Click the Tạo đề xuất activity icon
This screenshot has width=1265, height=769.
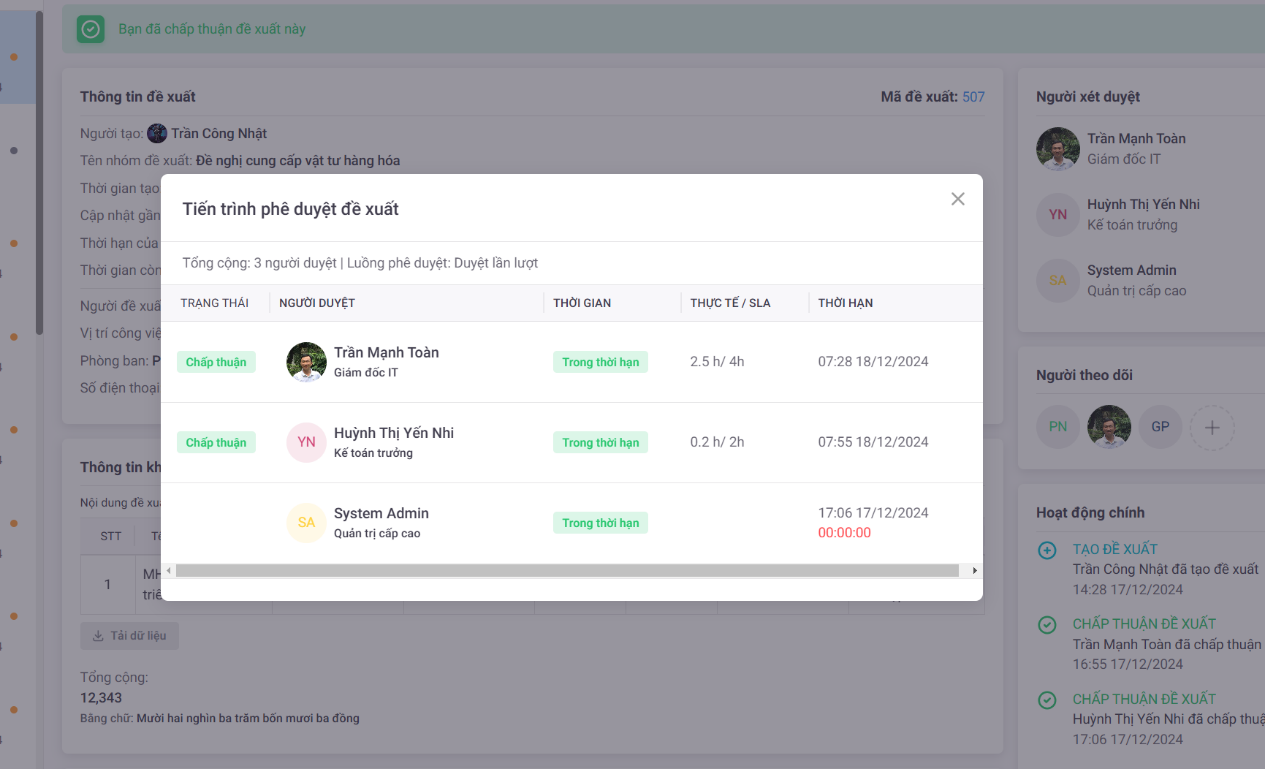(x=1047, y=550)
